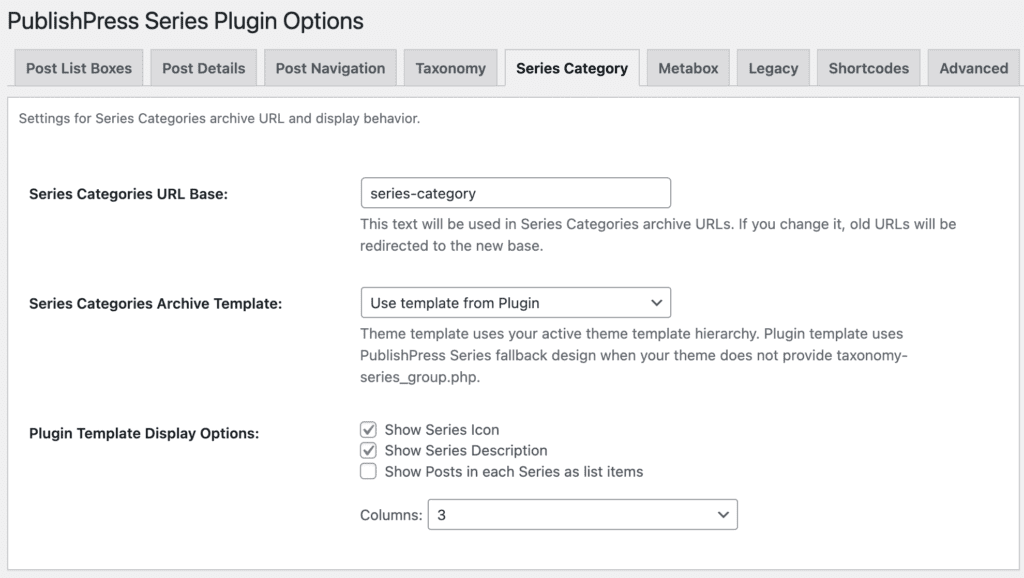Screen dimensions: 1024x578
Task: Switch to the Shortcodes tab
Action: (868, 68)
